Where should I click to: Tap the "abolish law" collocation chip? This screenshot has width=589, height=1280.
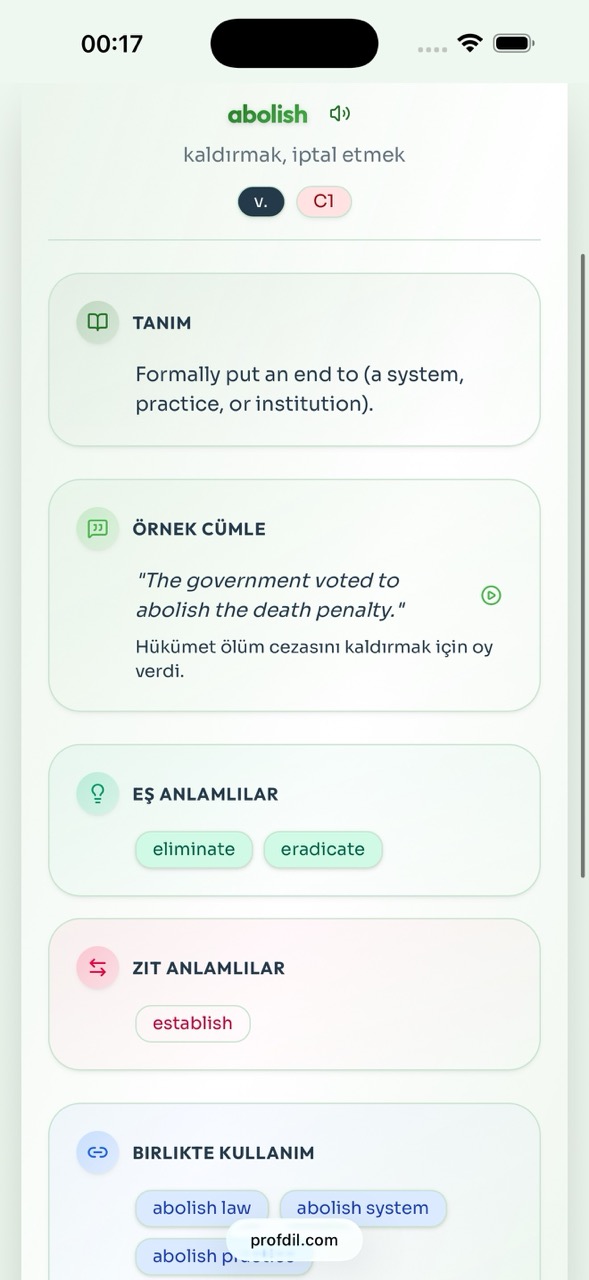202,1208
